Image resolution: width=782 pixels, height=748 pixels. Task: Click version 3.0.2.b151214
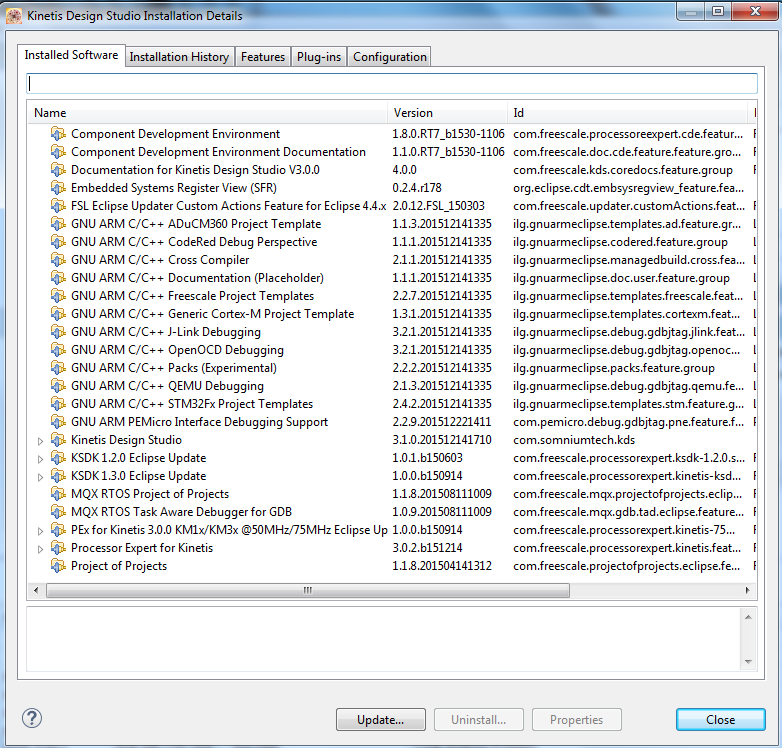[x=427, y=548]
